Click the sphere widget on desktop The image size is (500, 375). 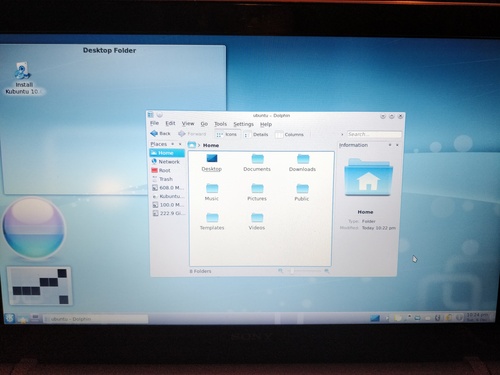pyautogui.click(x=33, y=229)
